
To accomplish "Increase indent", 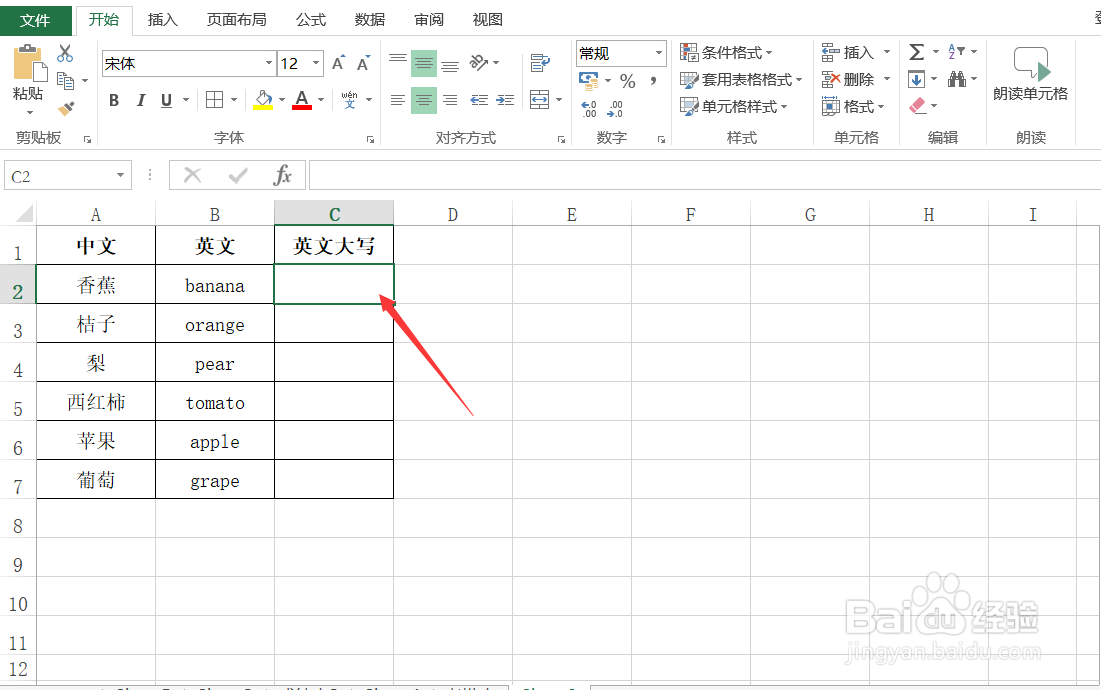I will (505, 100).
